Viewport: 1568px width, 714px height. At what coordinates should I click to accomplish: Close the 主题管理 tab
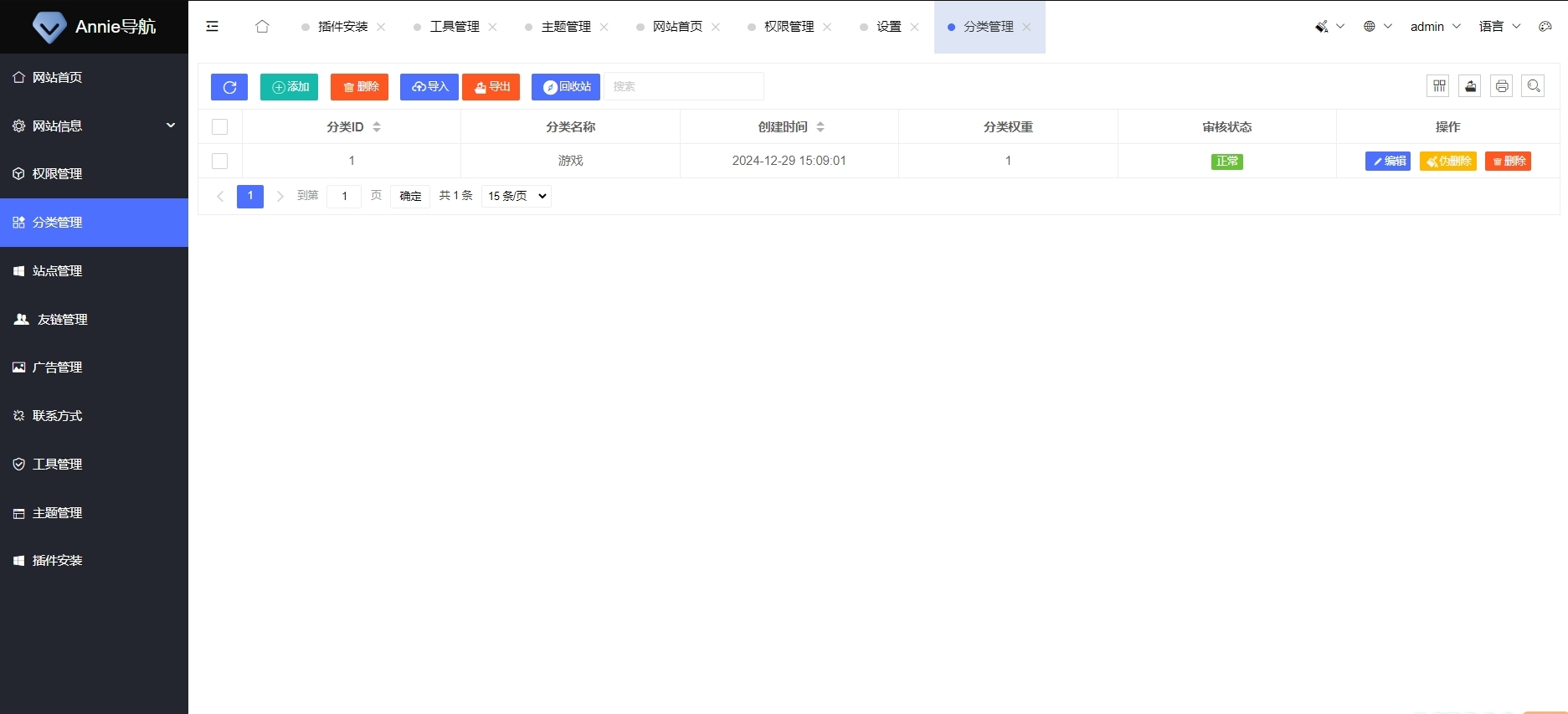tap(604, 27)
